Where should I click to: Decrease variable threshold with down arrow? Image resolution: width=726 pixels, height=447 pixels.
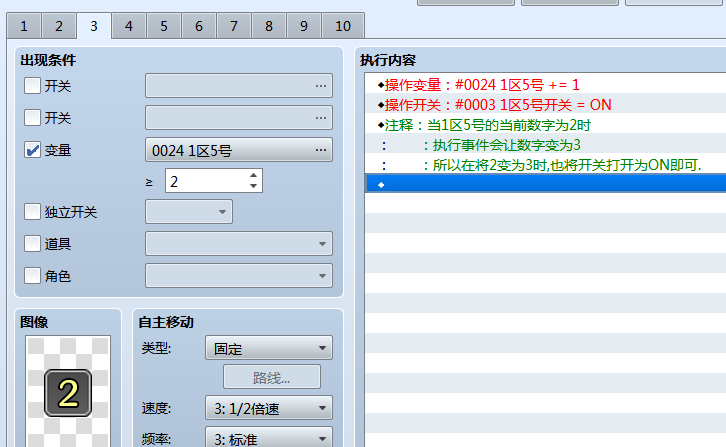tap(253, 186)
